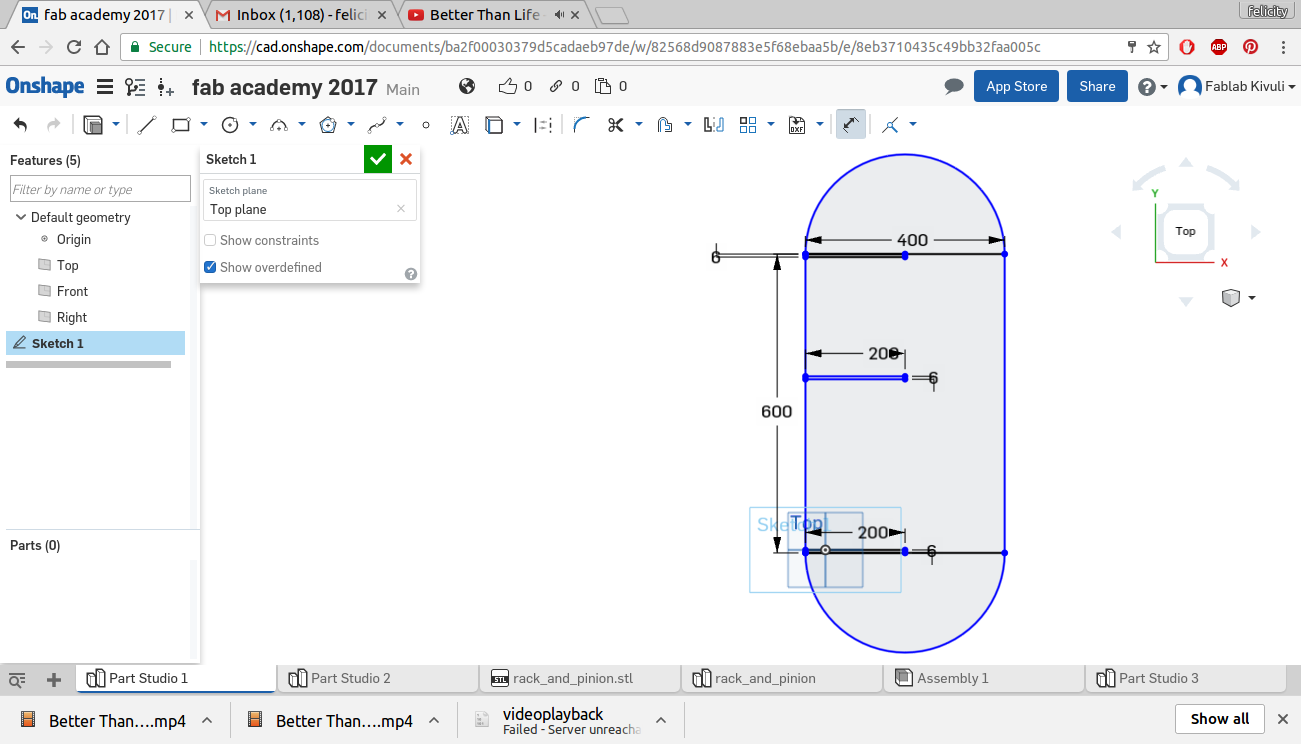Open view cube display options dropdown

[1251, 298]
